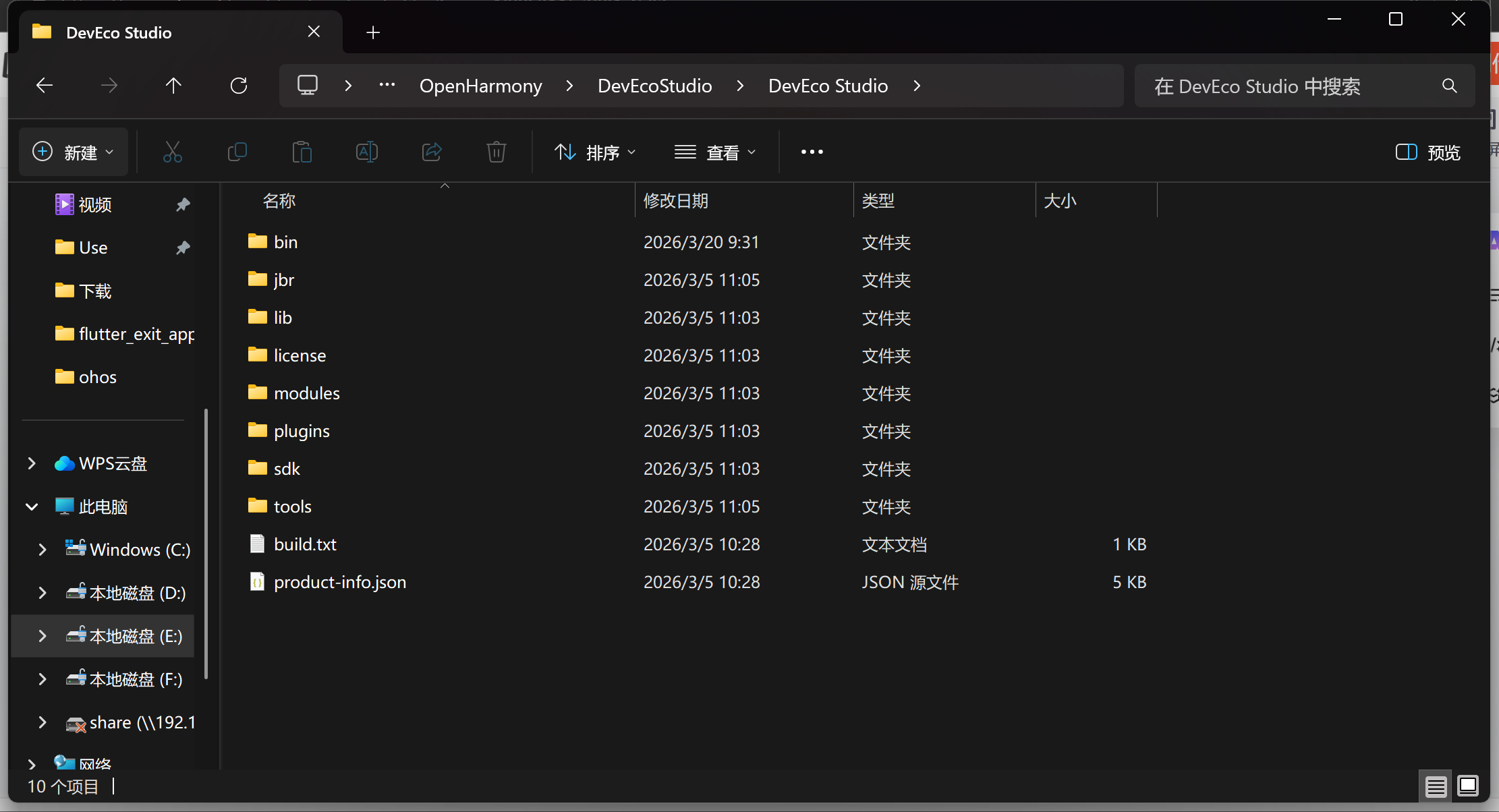Refresh the current folder view
Viewport: 1499px width, 812px height.
coord(239,86)
